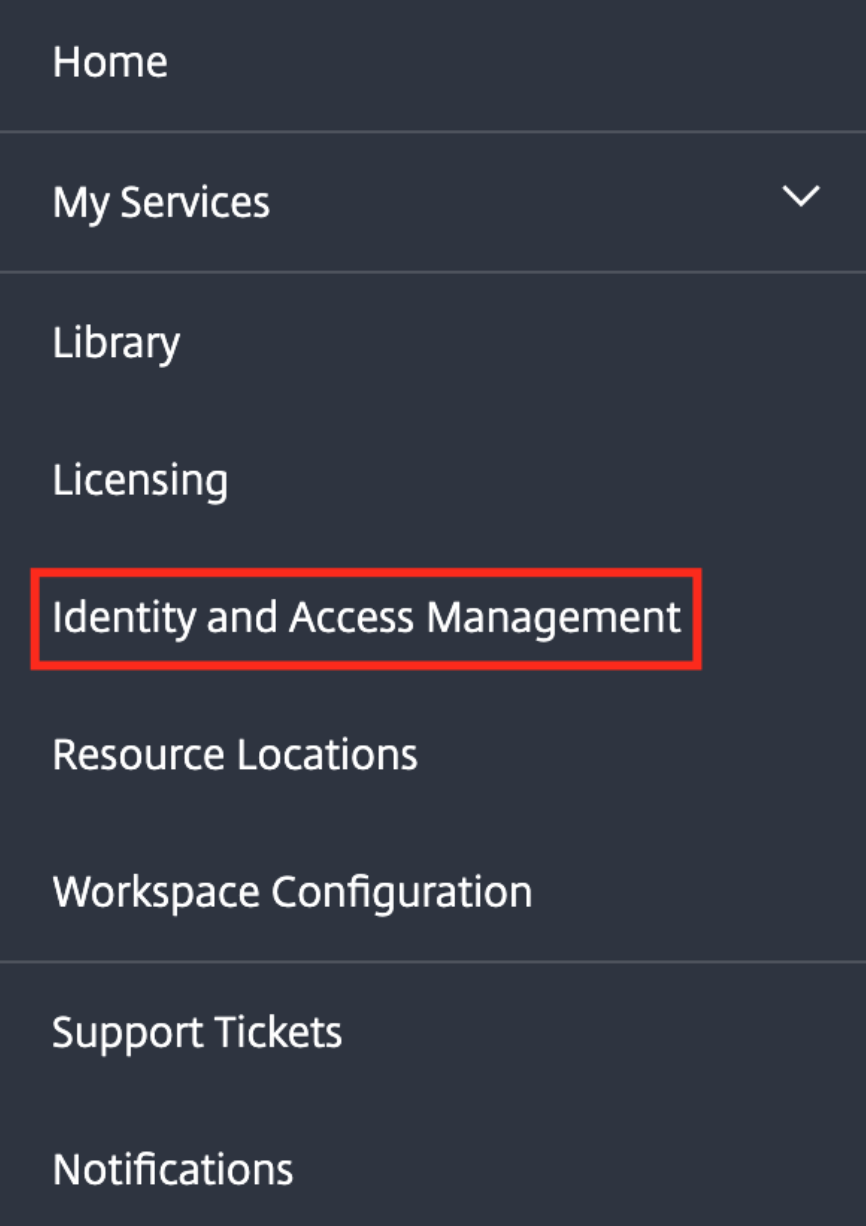Navigate to Resource Locations
Screen dimensions: 866x1226
pyautogui.click(x=235, y=754)
